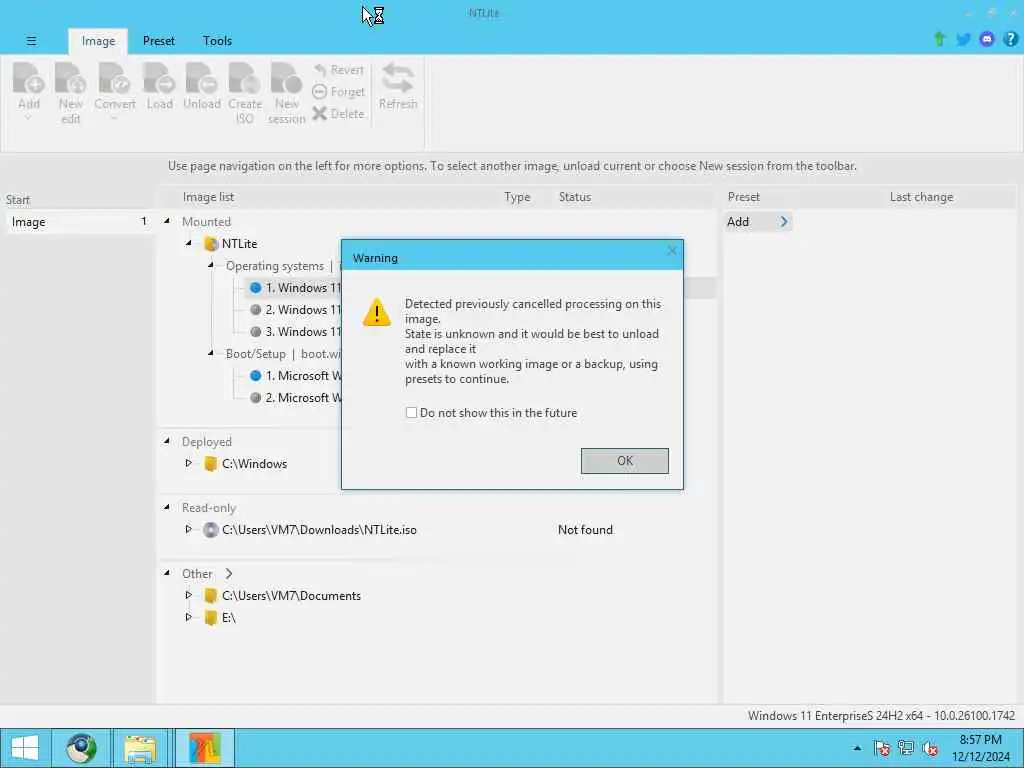This screenshot has height=768, width=1024.
Task: Expand the C:\Users\VM7\Documents node
Action: [189, 595]
